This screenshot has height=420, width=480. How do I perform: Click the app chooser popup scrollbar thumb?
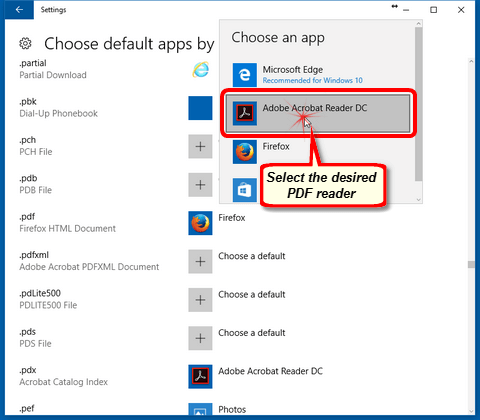click(x=419, y=105)
